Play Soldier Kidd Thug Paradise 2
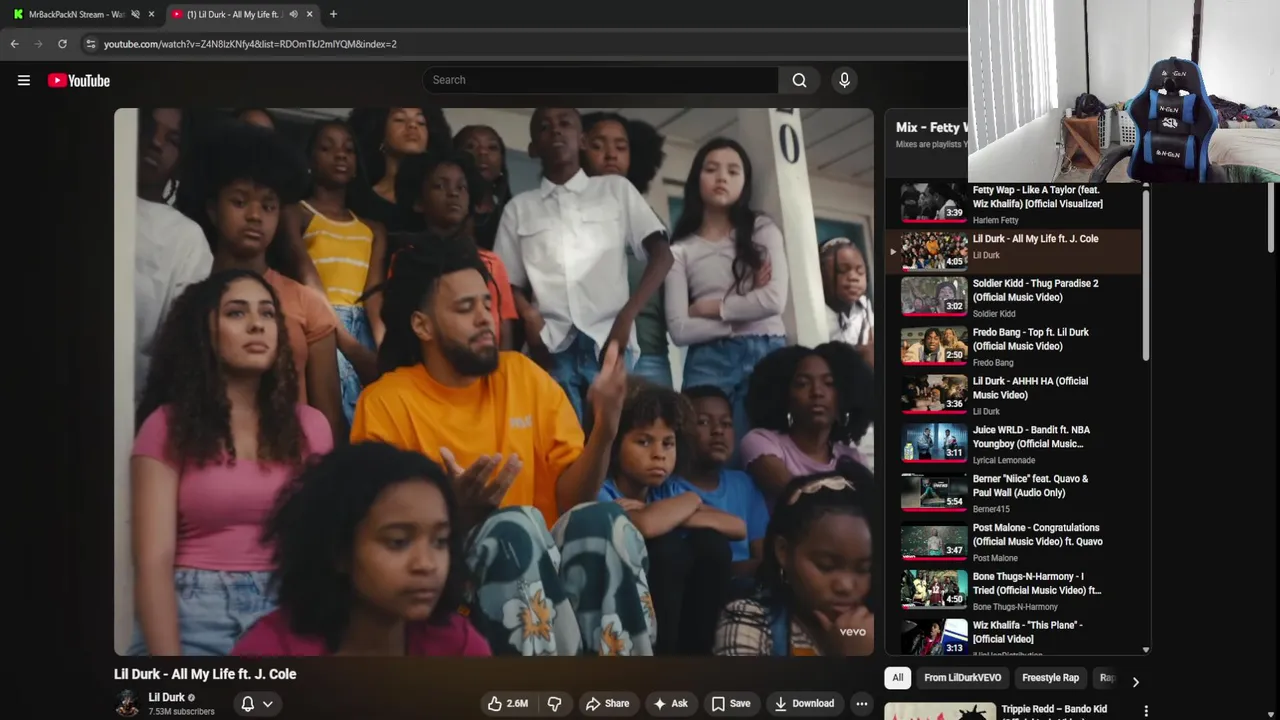Image resolution: width=1280 pixels, height=720 pixels. click(x=1014, y=297)
